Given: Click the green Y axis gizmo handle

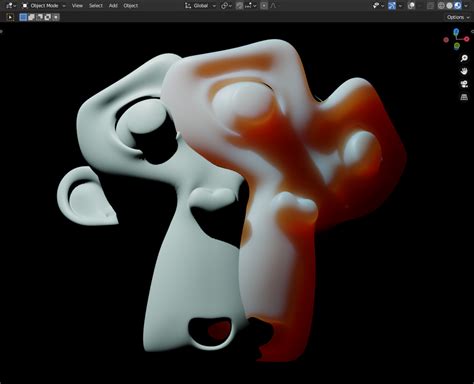Looking at the screenshot, I should click(x=457, y=46).
